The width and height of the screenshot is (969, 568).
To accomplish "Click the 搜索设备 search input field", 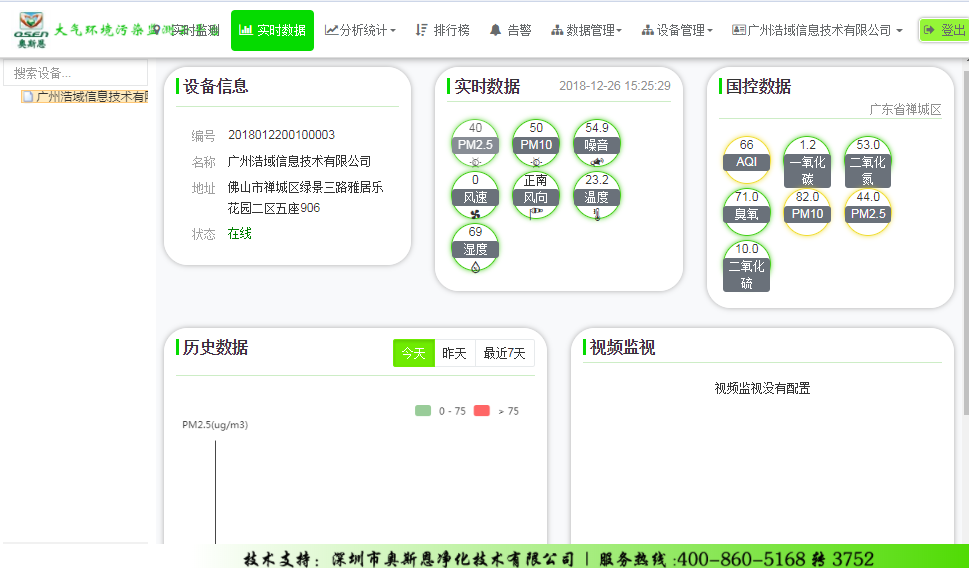I will [76, 73].
